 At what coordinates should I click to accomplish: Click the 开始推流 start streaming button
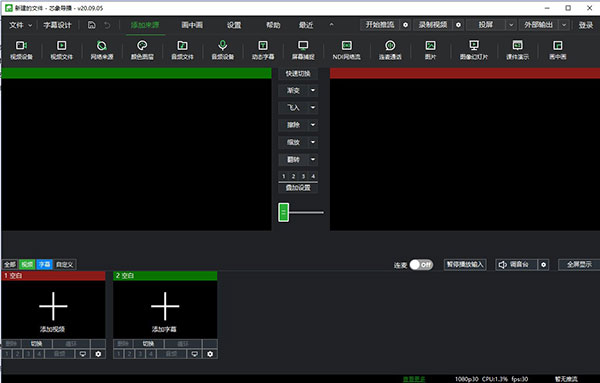(x=380, y=25)
